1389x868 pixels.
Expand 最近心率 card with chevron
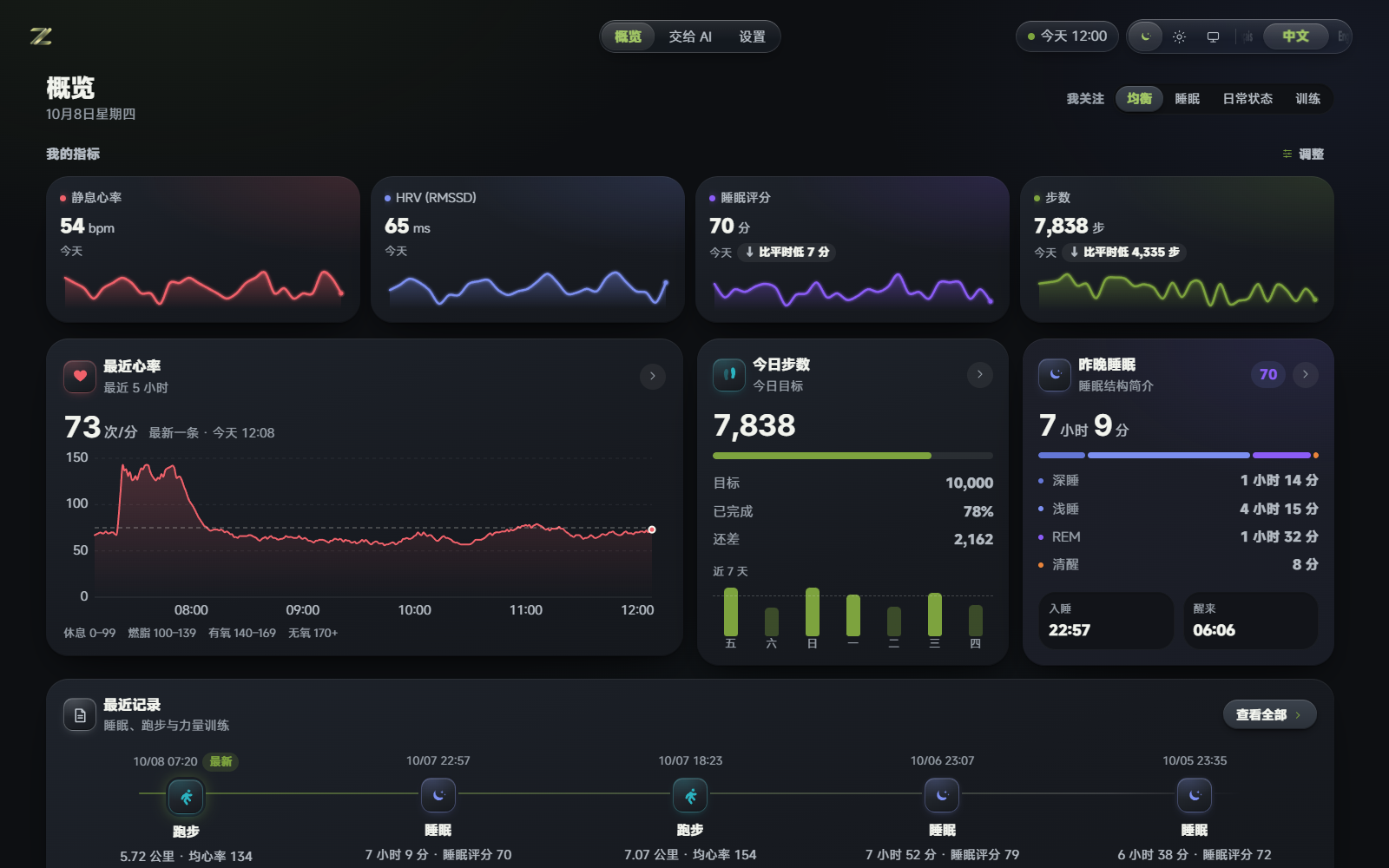653,376
